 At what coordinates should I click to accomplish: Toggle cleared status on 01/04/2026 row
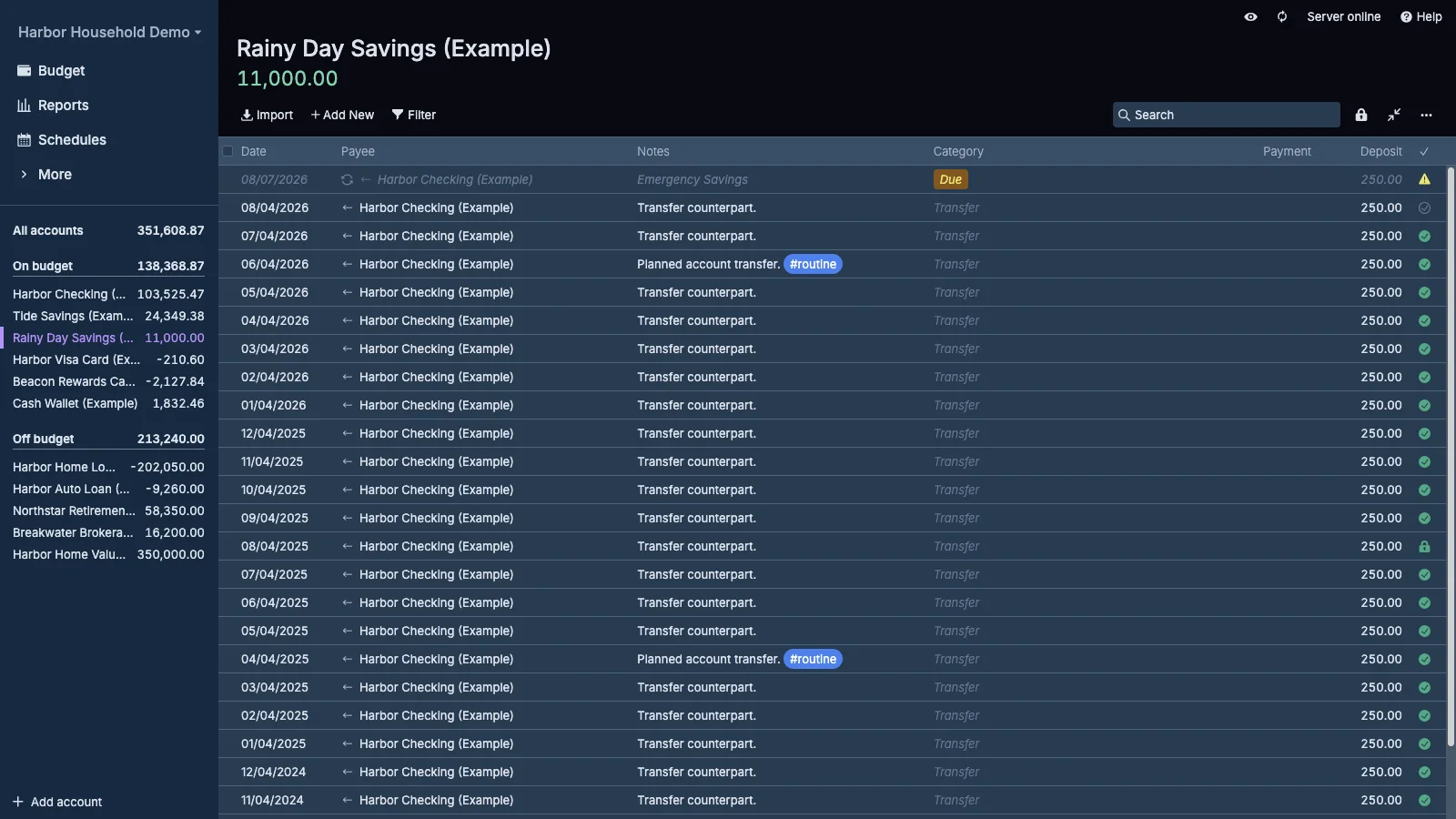(1424, 405)
